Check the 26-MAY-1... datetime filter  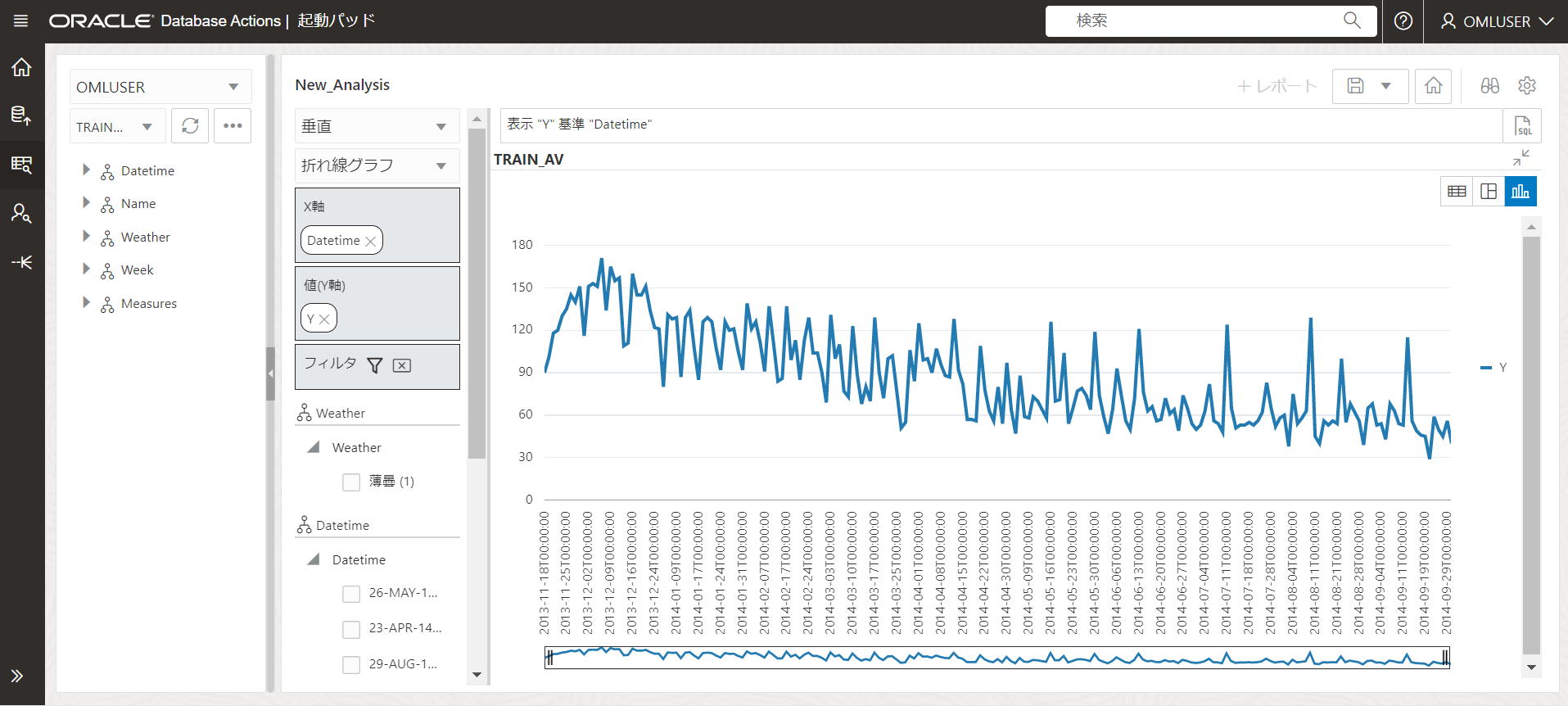point(351,594)
